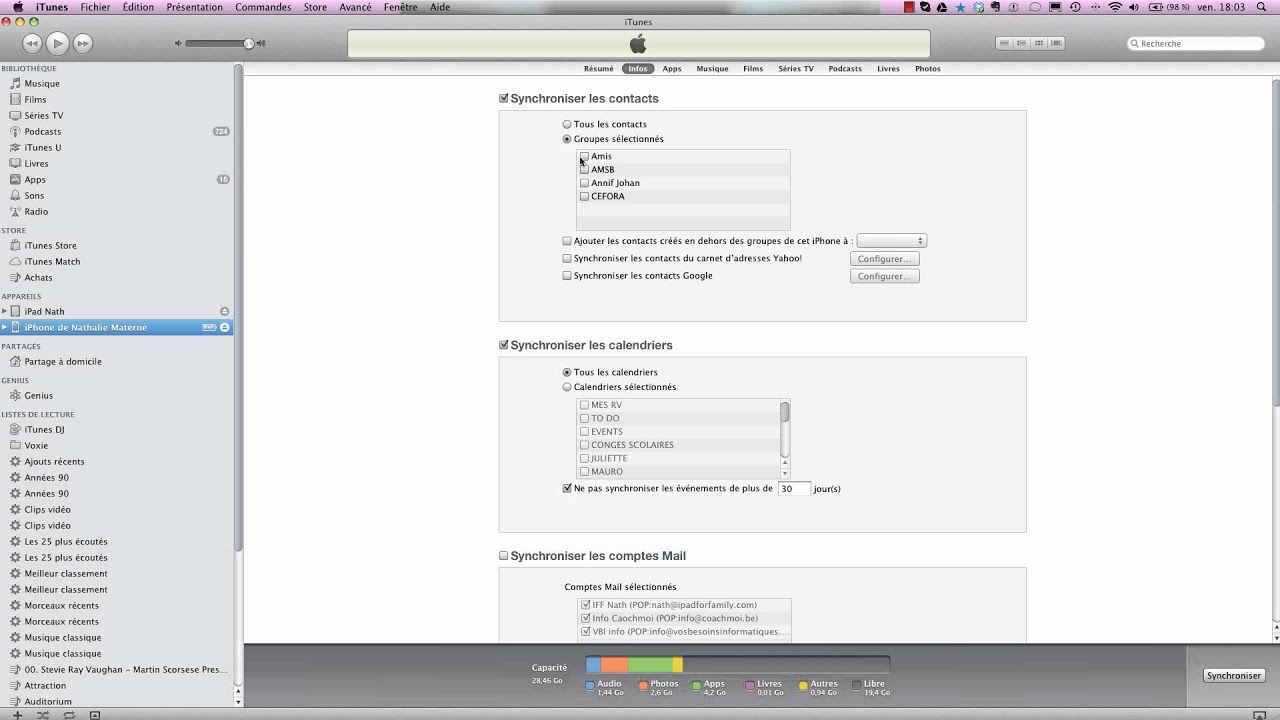
Task: Open the contacts group dropdown
Action: pyautogui.click(x=891, y=241)
